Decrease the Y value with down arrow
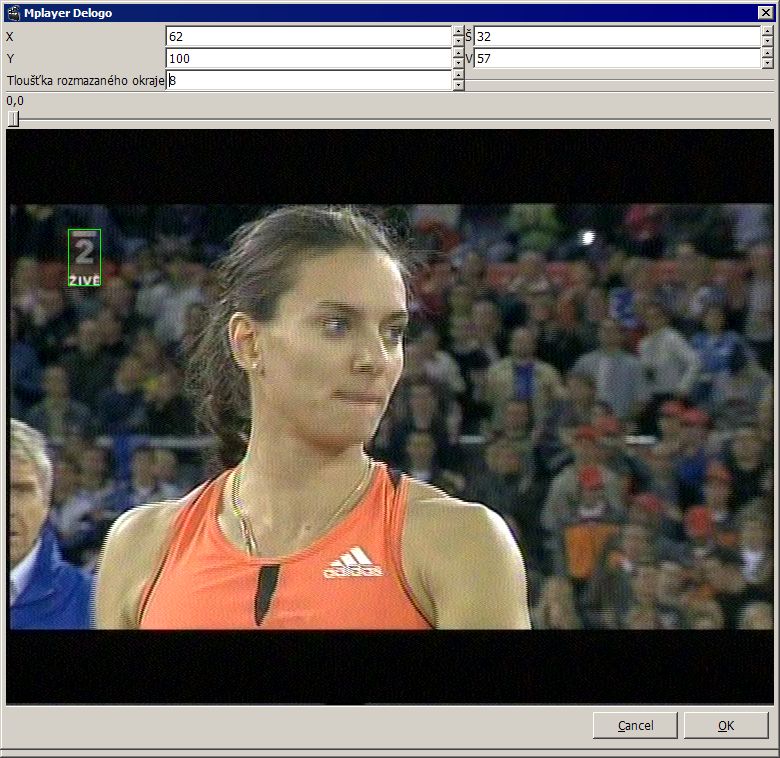 (x=458, y=64)
